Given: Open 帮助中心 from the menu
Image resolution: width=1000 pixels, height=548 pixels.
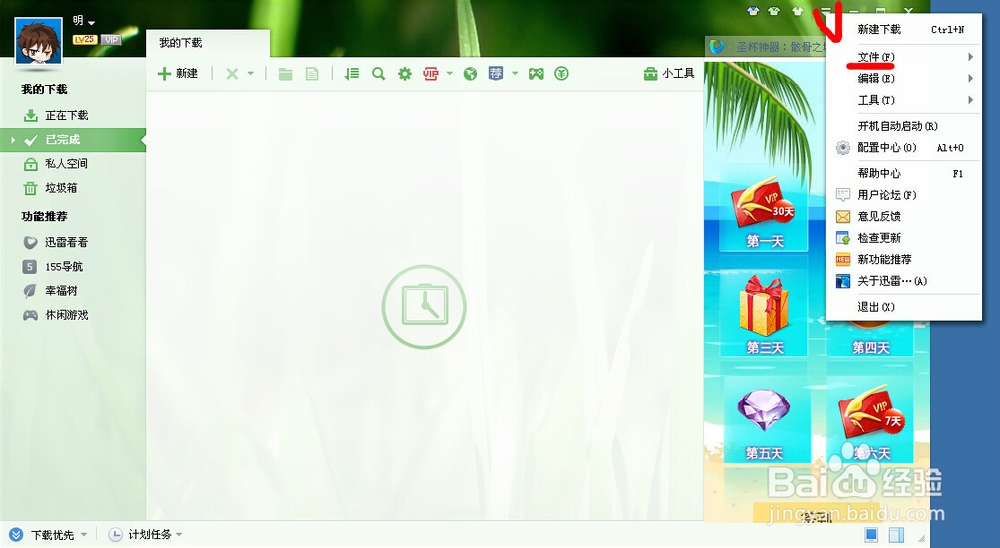Looking at the screenshot, I should (x=904, y=174).
